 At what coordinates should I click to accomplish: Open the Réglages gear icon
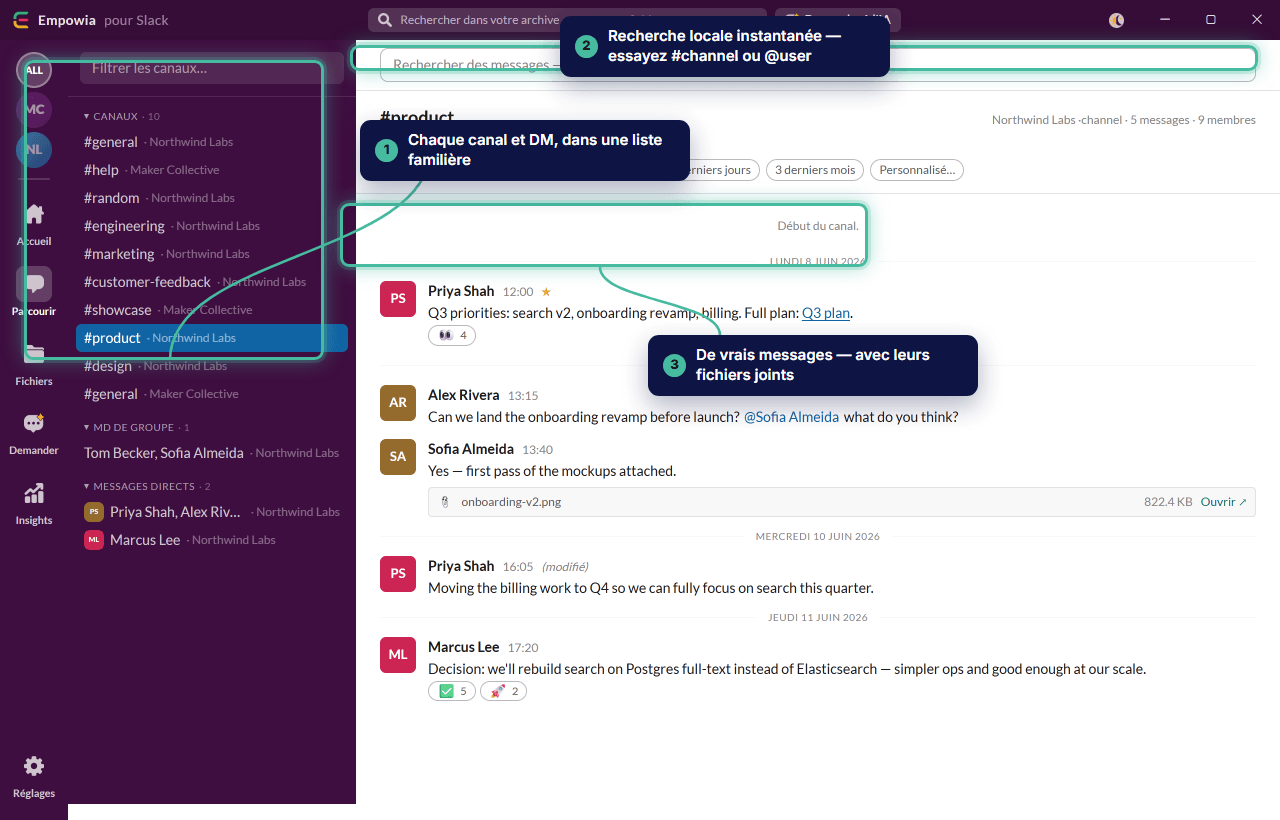34,766
